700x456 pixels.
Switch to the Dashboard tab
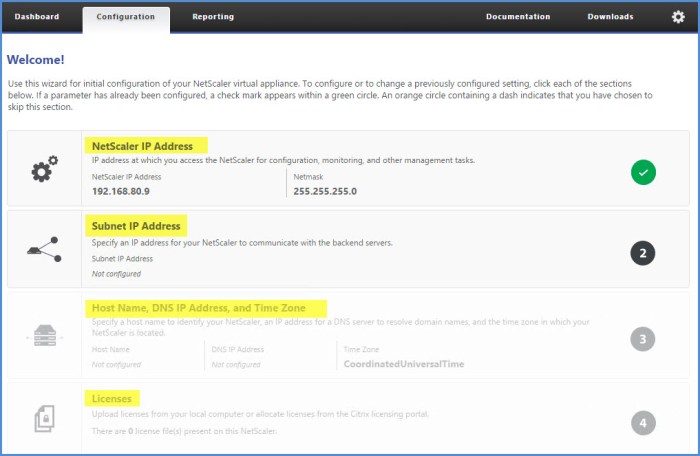tap(37, 17)
